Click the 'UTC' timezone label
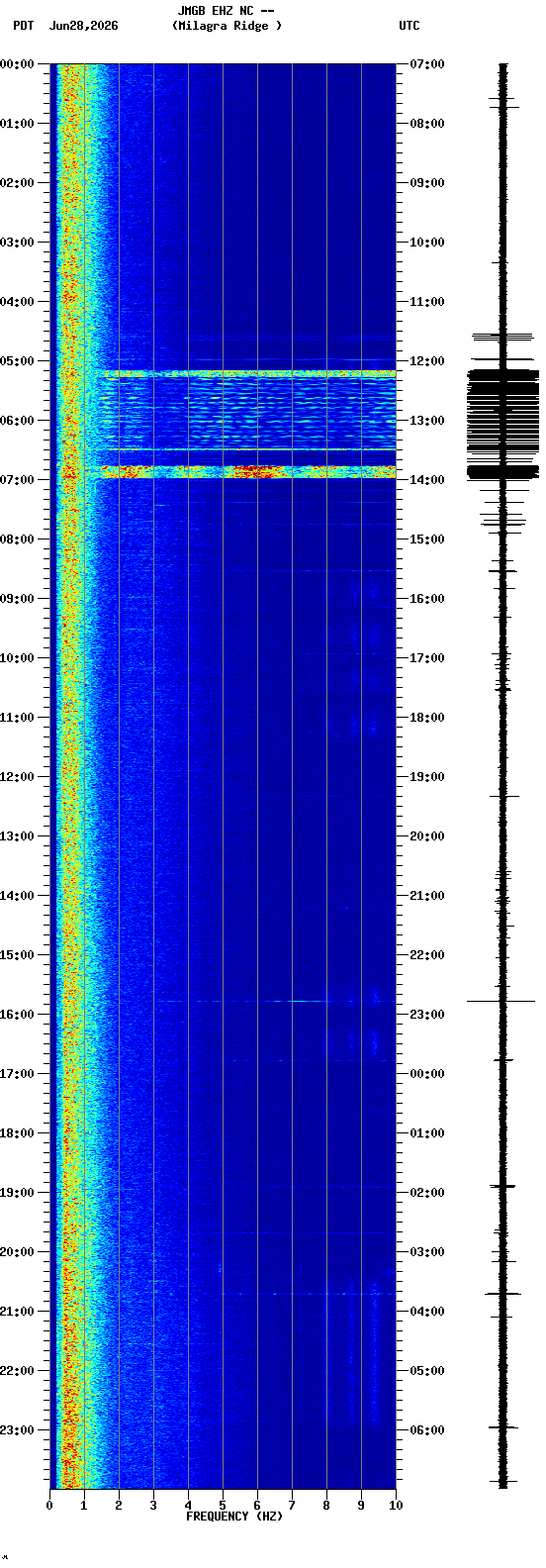 click(x=409, y=26)
